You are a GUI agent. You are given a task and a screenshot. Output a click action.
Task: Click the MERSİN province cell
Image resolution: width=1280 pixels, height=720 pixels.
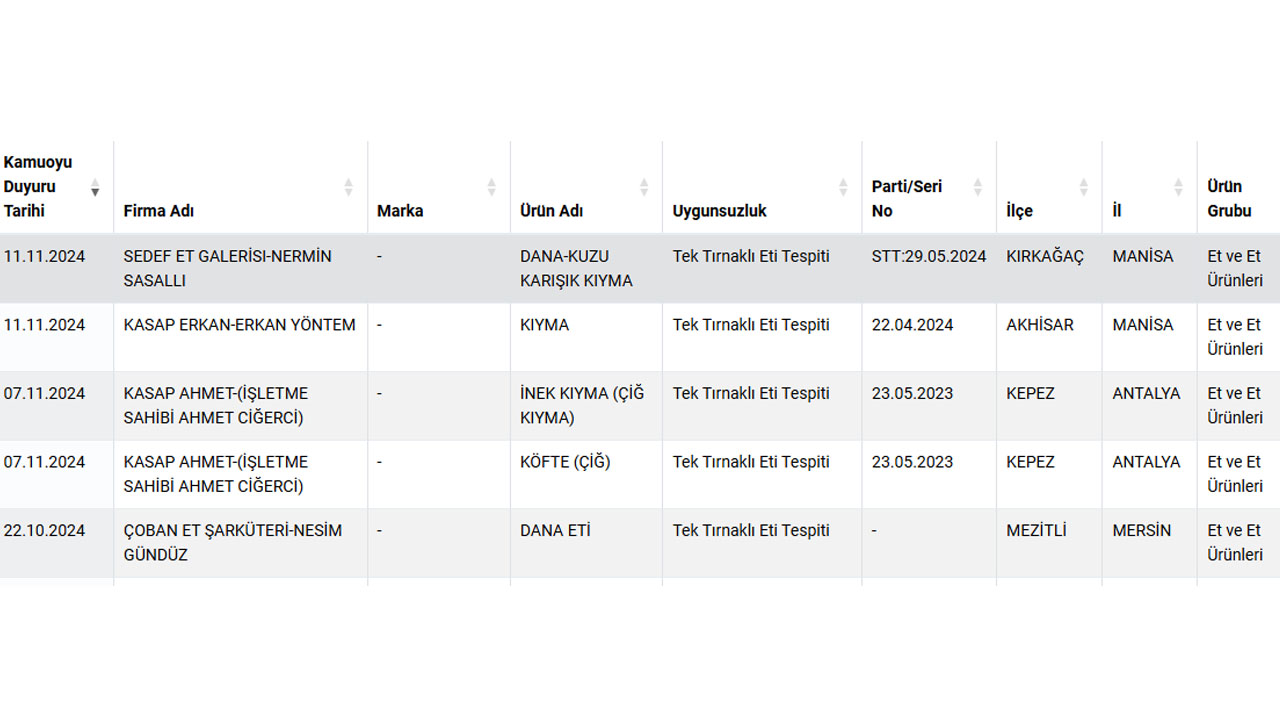1141,531
